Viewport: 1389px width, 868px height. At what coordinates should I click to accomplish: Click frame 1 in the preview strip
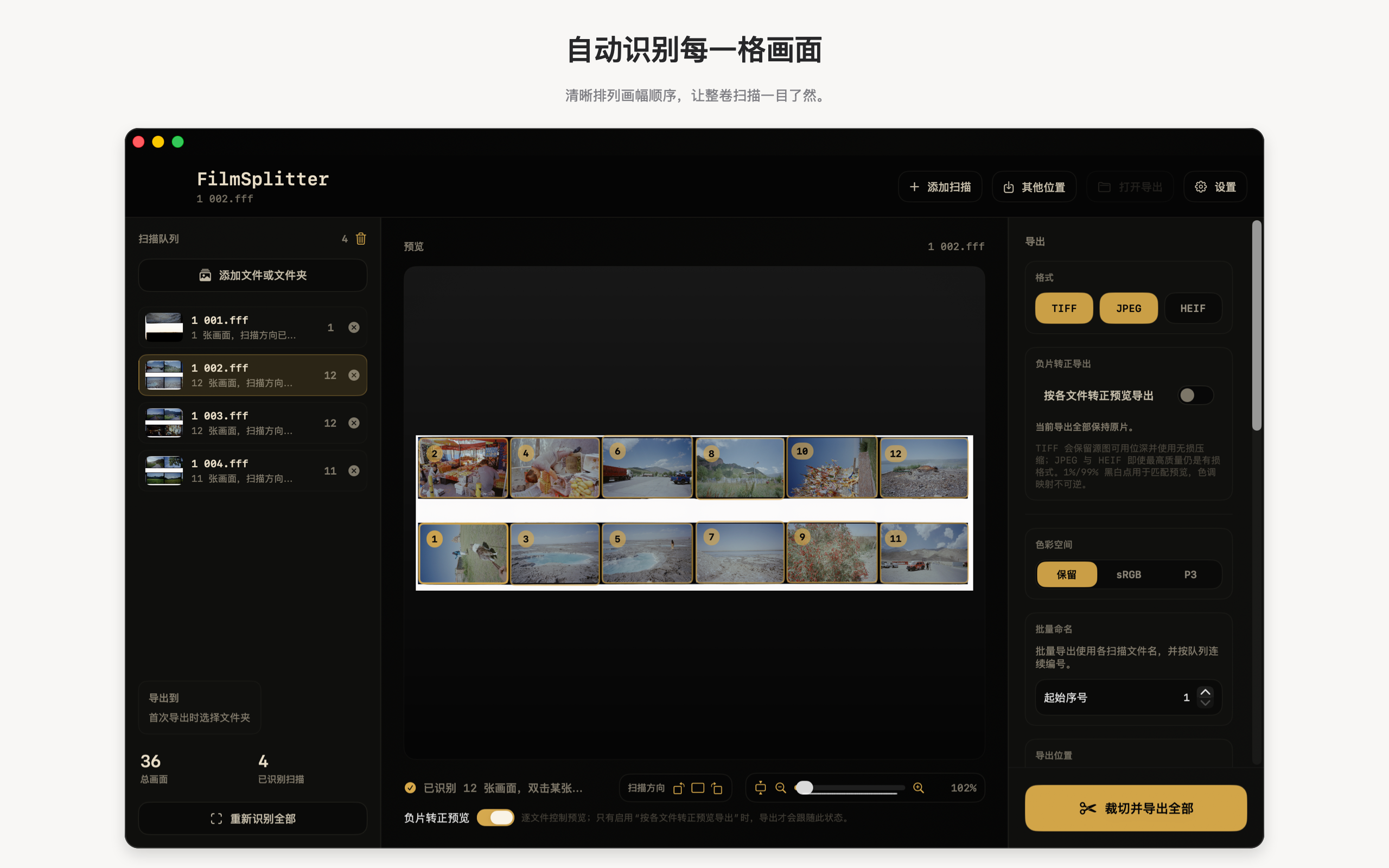coord(463,553)
